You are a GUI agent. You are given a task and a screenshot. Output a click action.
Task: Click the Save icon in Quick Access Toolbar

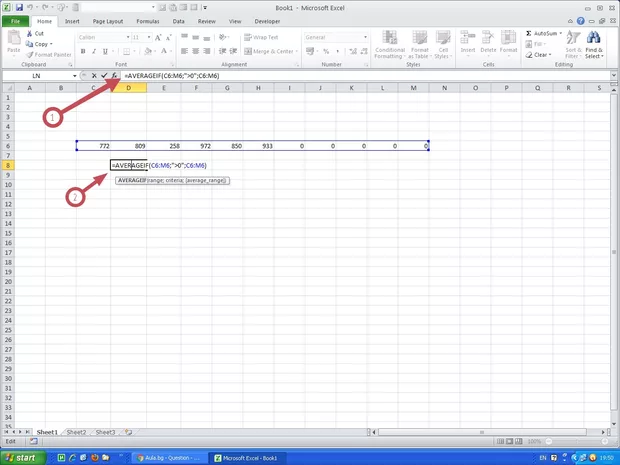pos(19,8)
